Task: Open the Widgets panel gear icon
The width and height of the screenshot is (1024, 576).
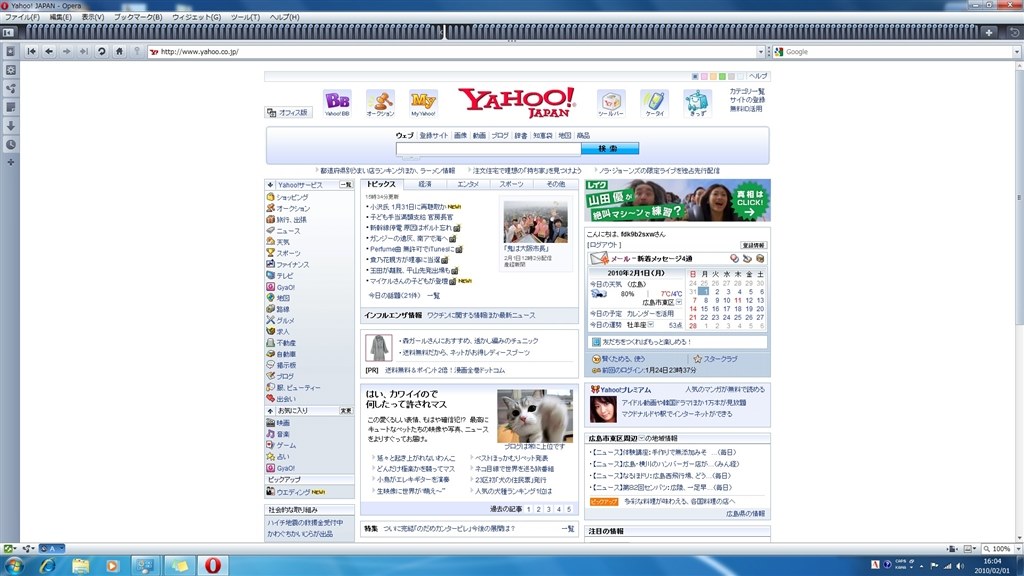Action: [x=10, y=70]
